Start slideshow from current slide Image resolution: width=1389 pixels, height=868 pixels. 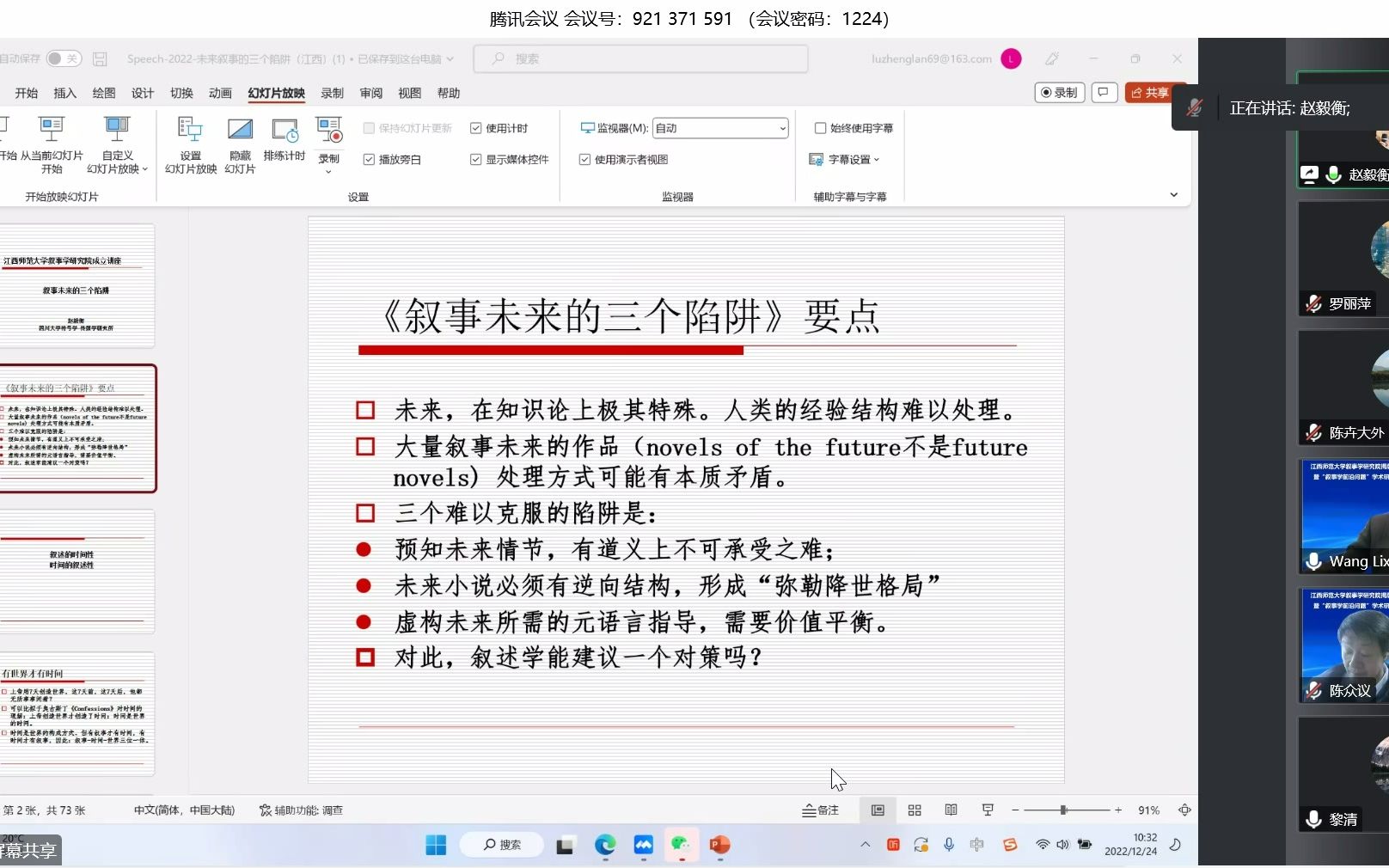tap(52, 144)
